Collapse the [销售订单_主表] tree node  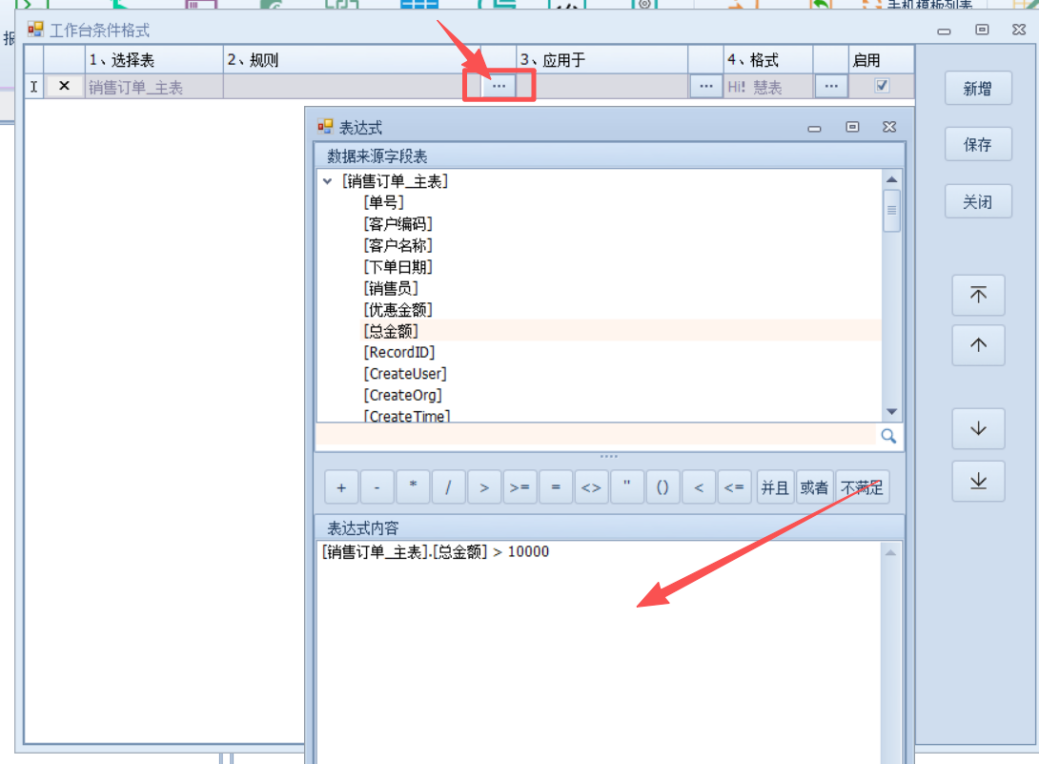[x=328, y=182]
